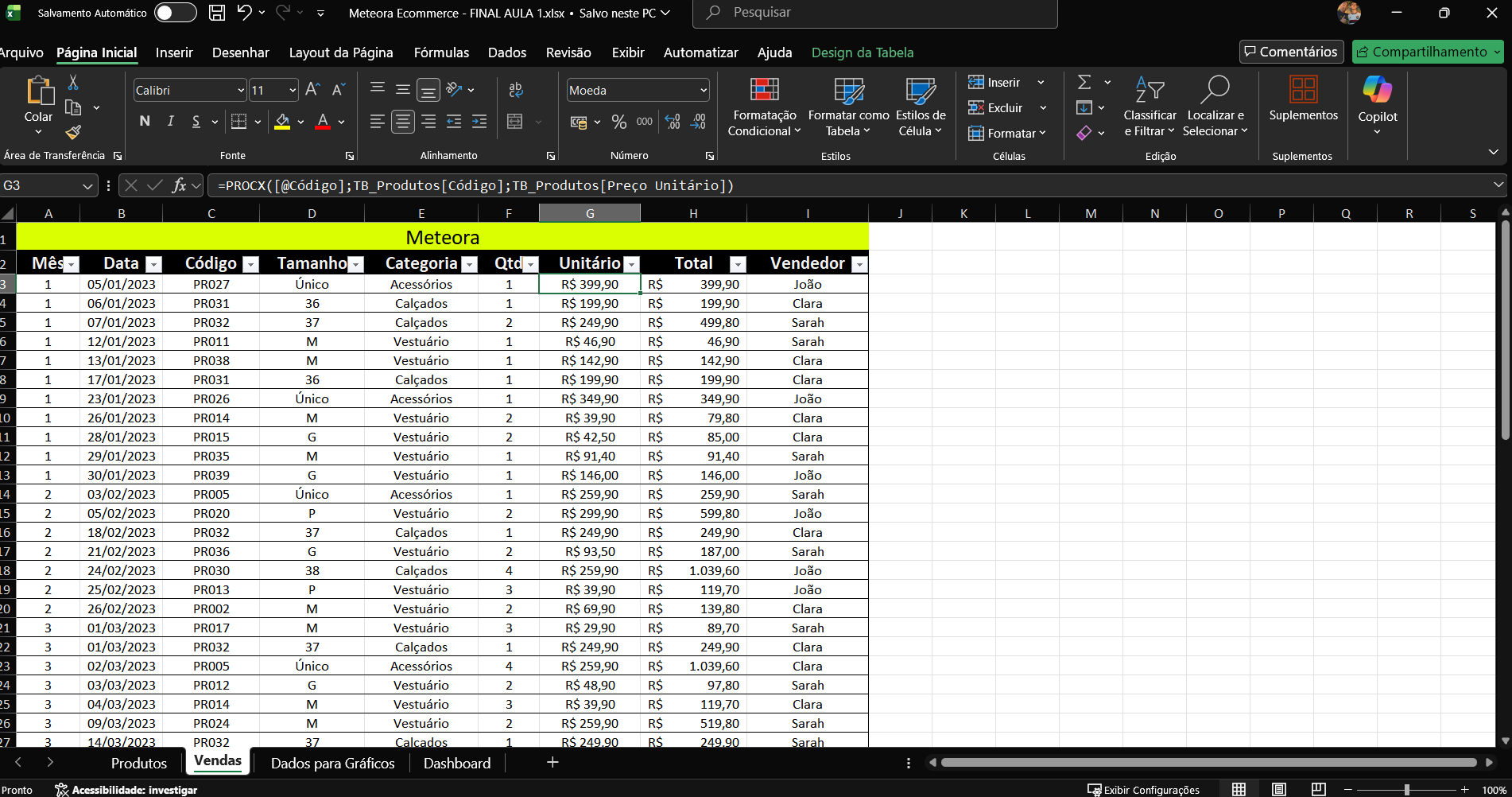Increase font size with the larger A icon
The height and width of the screenshot is (797, 1512).
click(313, 90)
